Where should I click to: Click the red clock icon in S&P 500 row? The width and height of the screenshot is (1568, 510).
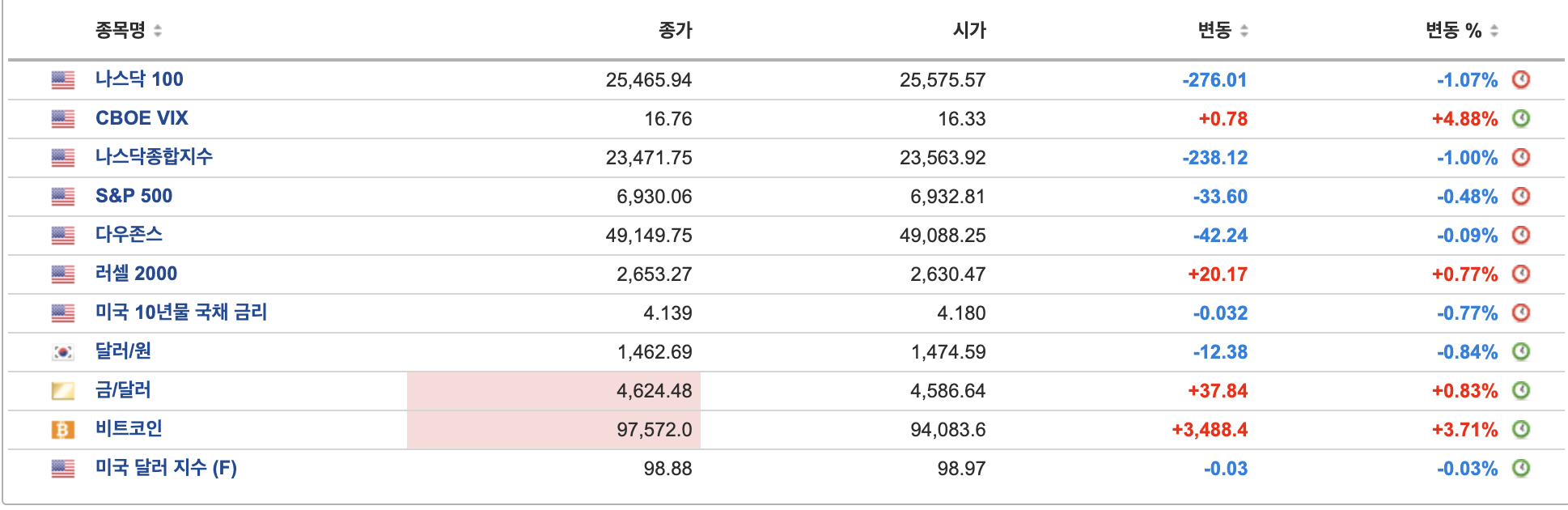pyautogui.click(x=1521, y=196)
